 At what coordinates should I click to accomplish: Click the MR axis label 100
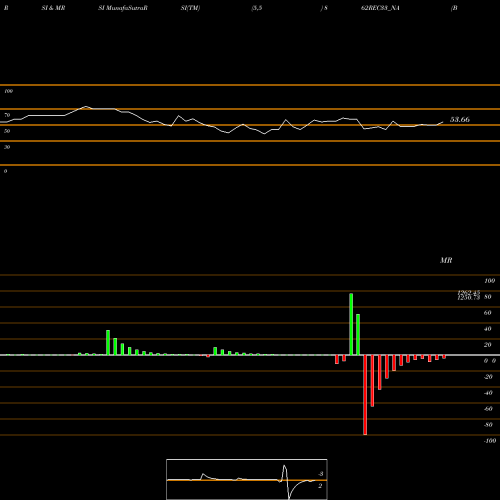489,281
